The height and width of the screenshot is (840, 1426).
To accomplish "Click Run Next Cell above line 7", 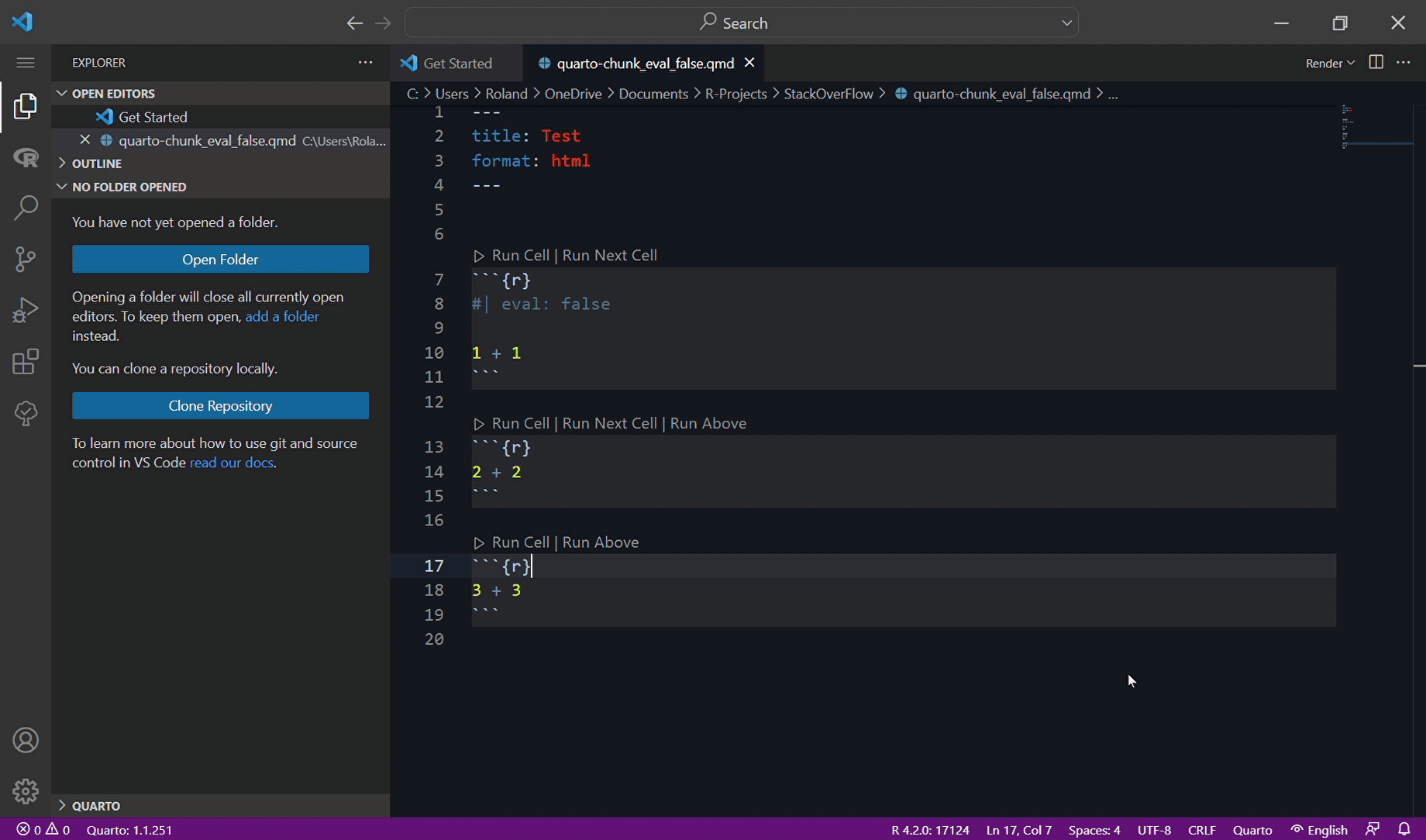I will [x=610, y=256].
